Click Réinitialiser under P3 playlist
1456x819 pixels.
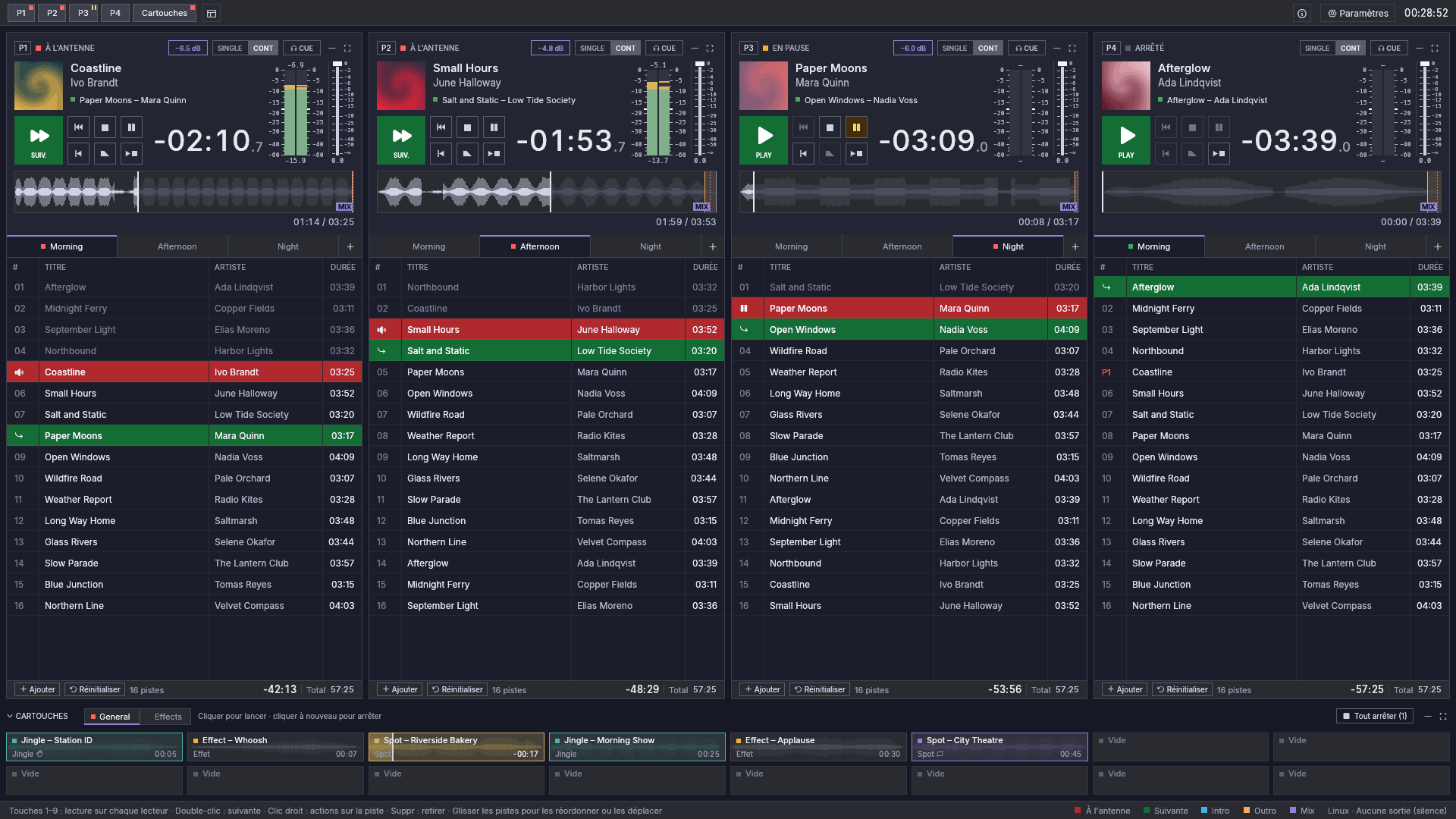(820, 689)
